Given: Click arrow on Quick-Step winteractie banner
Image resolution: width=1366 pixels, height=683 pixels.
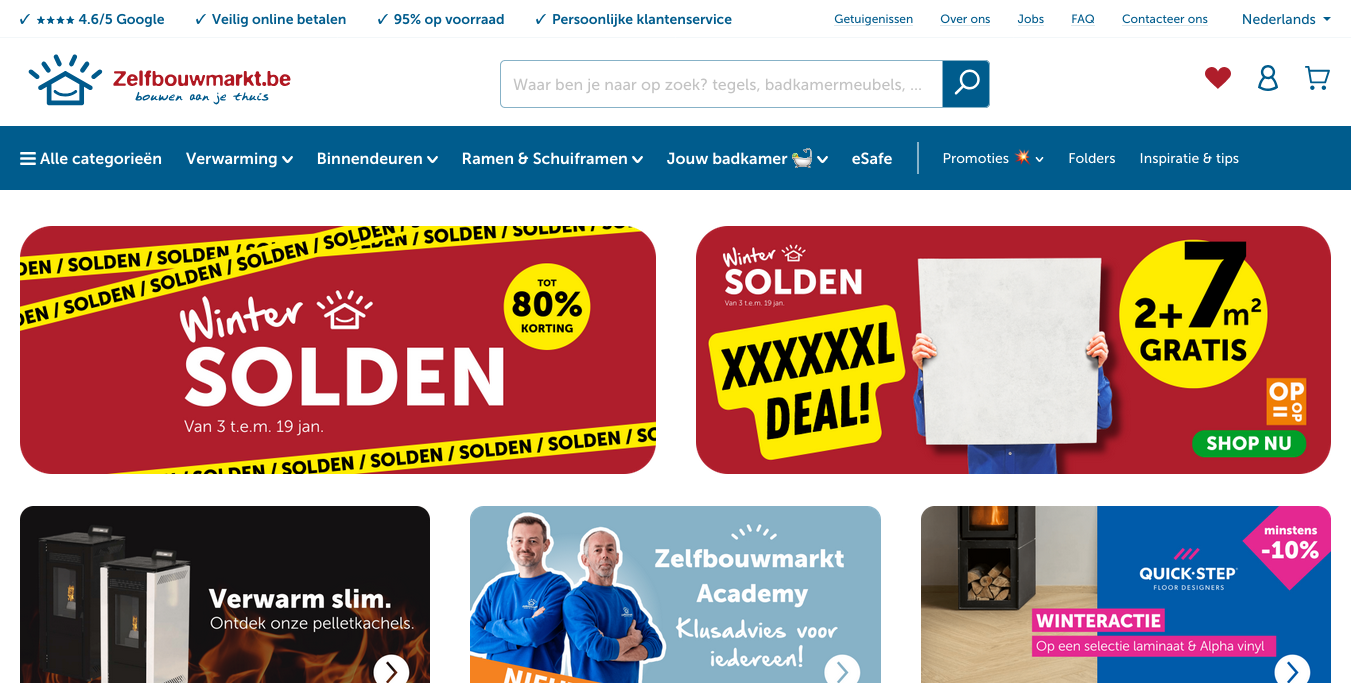Looking at the screenshot, I should (1292, 670).
